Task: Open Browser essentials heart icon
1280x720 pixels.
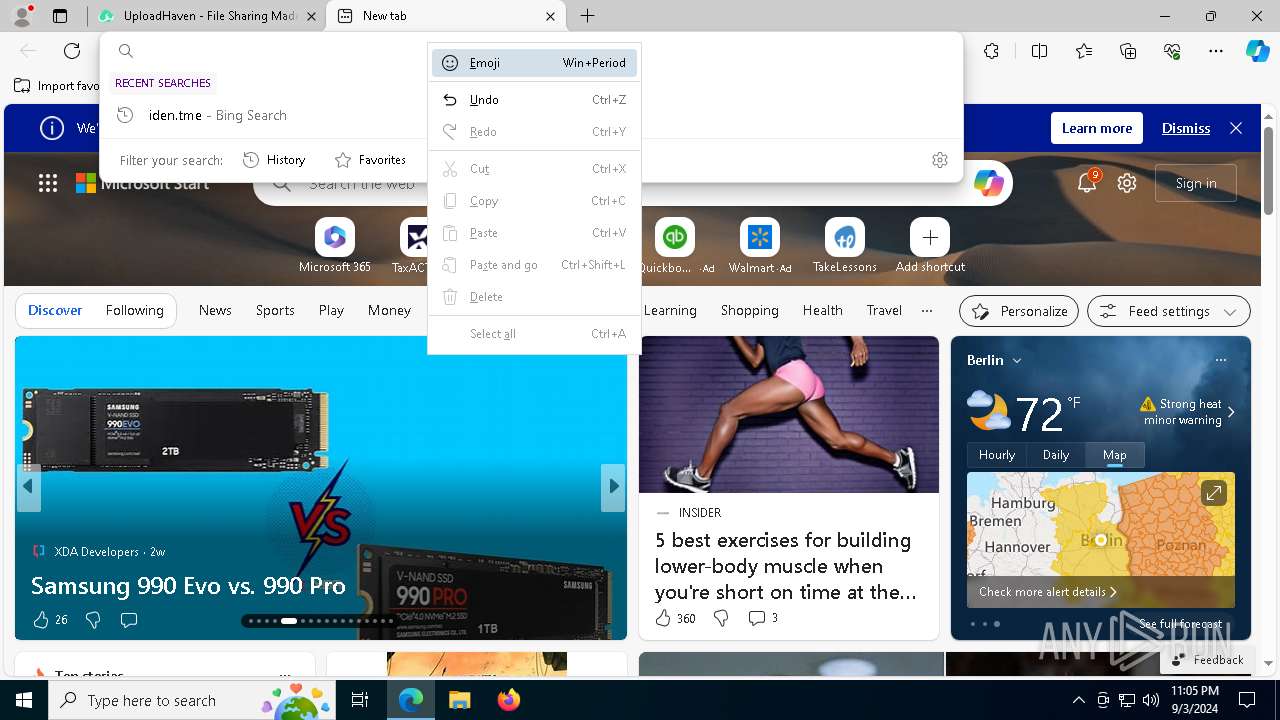Action: (x=1172, y=51)
